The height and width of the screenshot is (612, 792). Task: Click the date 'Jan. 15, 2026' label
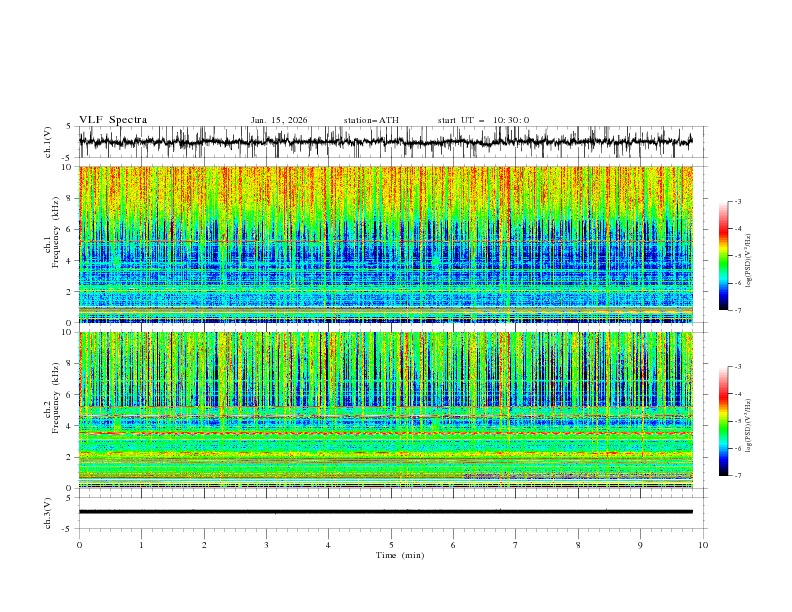[279, 120]
